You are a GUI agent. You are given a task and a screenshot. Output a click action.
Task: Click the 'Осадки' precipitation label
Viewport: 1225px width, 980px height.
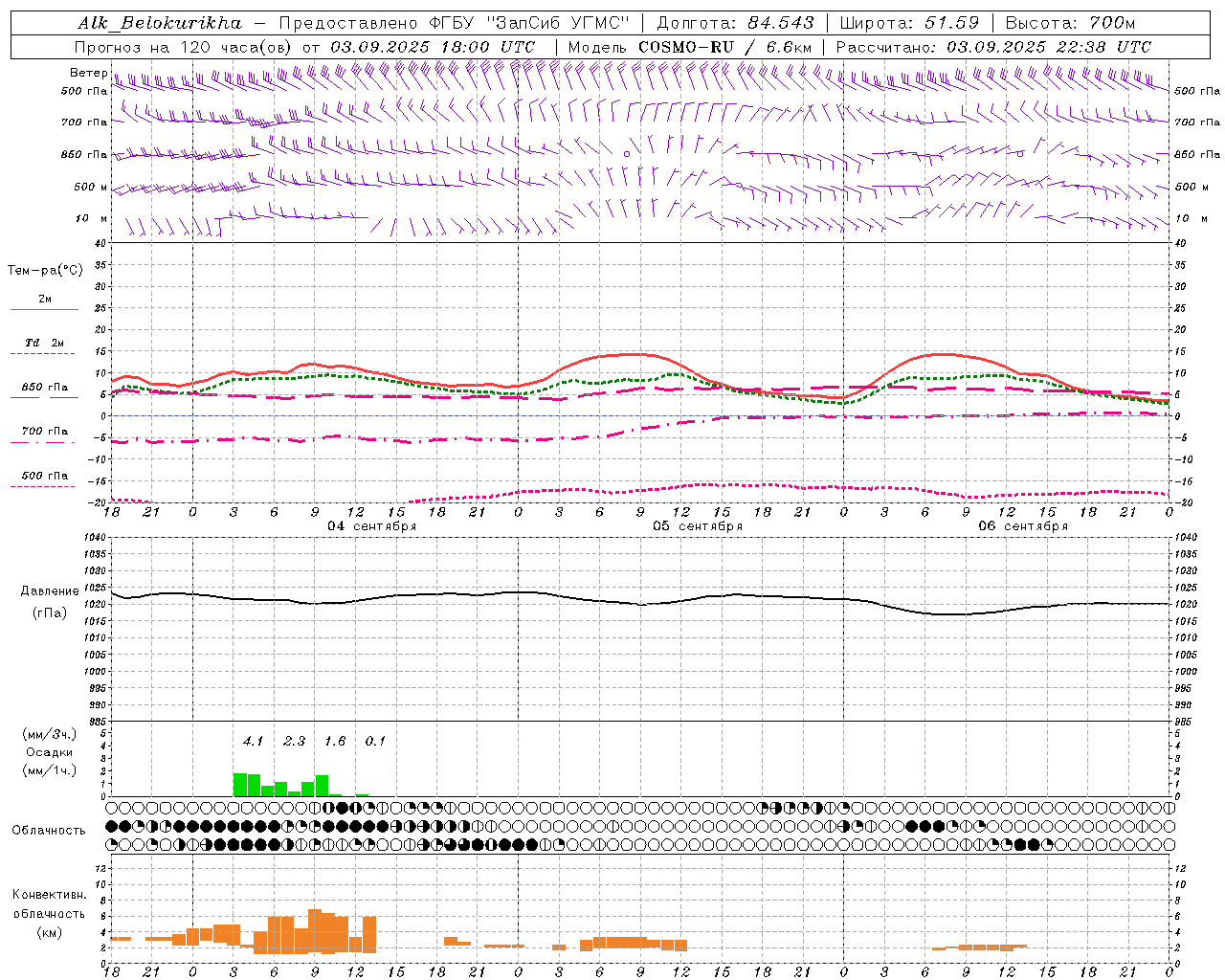click(x=49, y=752)
